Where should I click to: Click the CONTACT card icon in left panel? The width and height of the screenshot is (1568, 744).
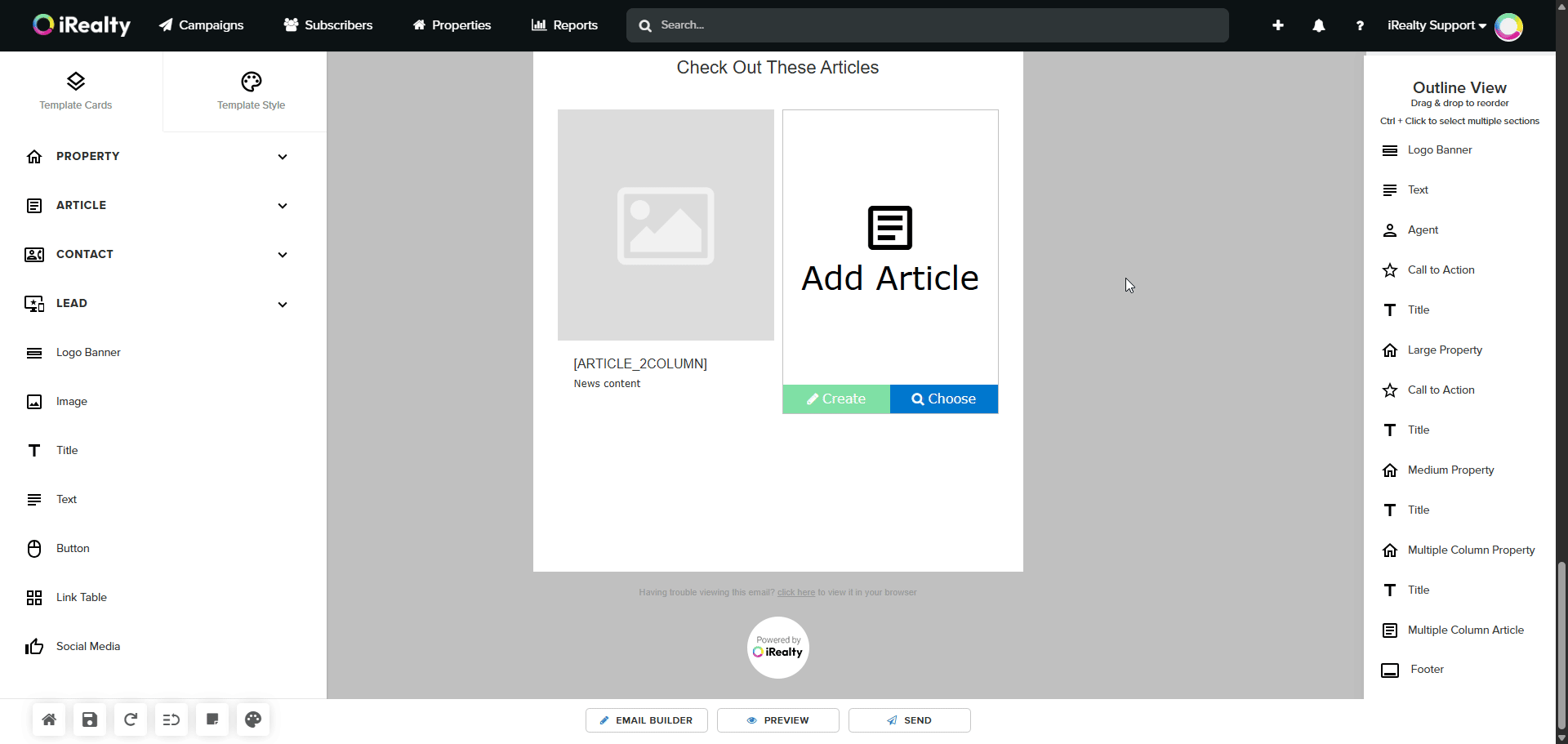coord(34,255)
